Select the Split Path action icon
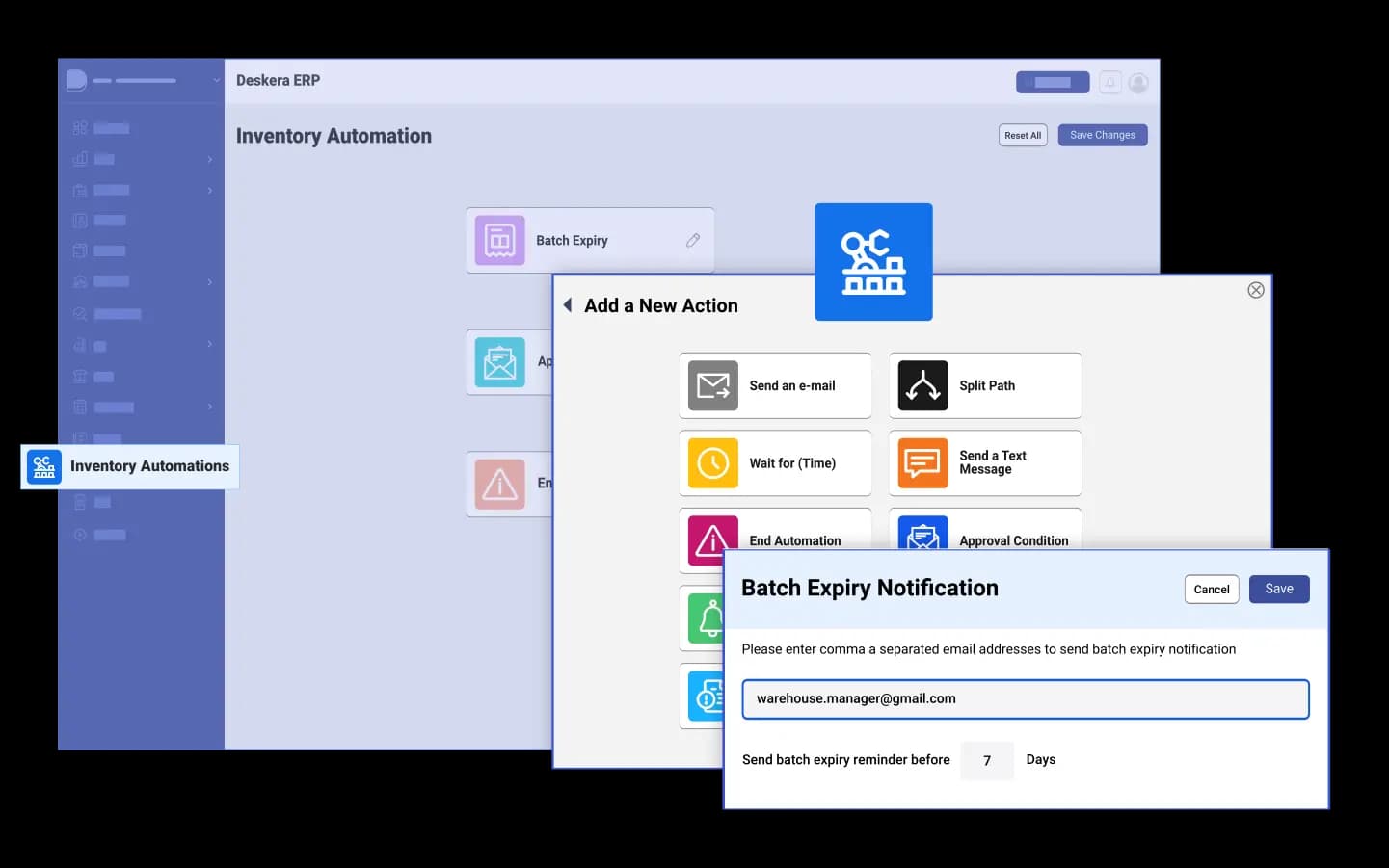This screenshot has height=868, width=1389. coord(922,385)
